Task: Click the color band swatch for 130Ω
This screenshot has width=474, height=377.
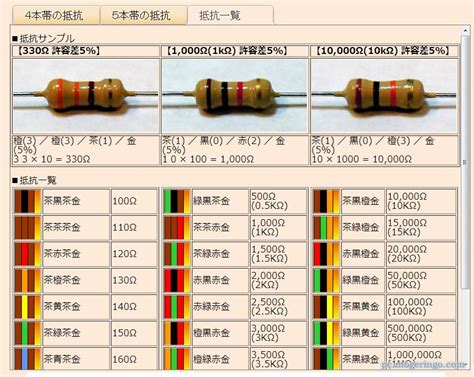Action: click(28, 280)
